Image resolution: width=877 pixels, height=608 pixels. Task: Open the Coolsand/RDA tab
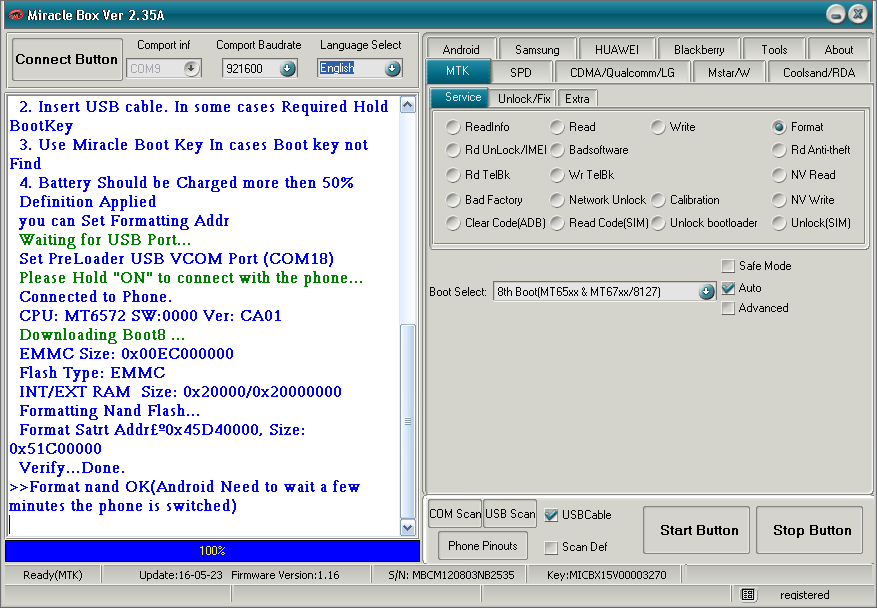819,72
